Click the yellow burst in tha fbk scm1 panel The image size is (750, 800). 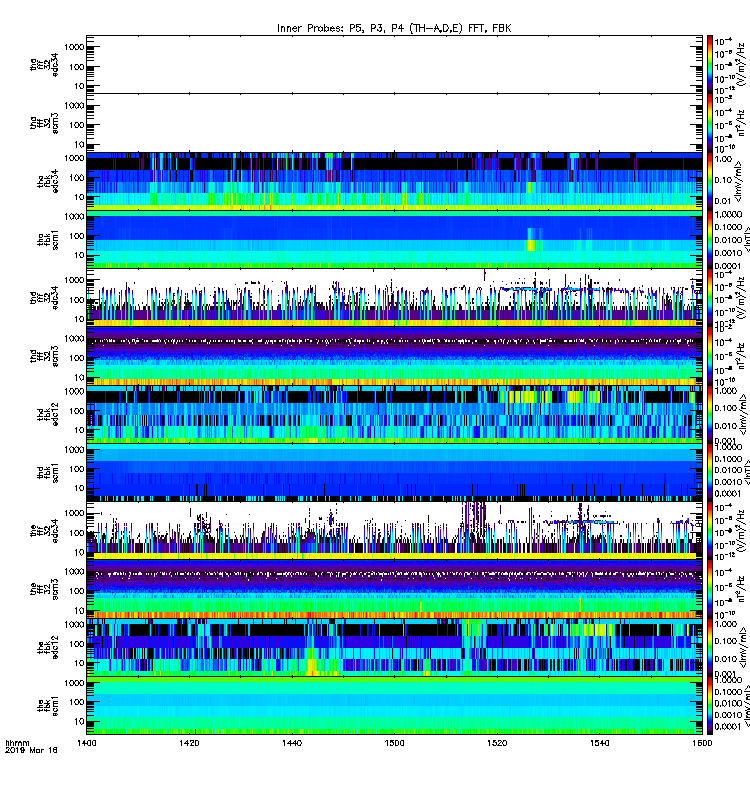pyautogui.click(x=533, y=245)
